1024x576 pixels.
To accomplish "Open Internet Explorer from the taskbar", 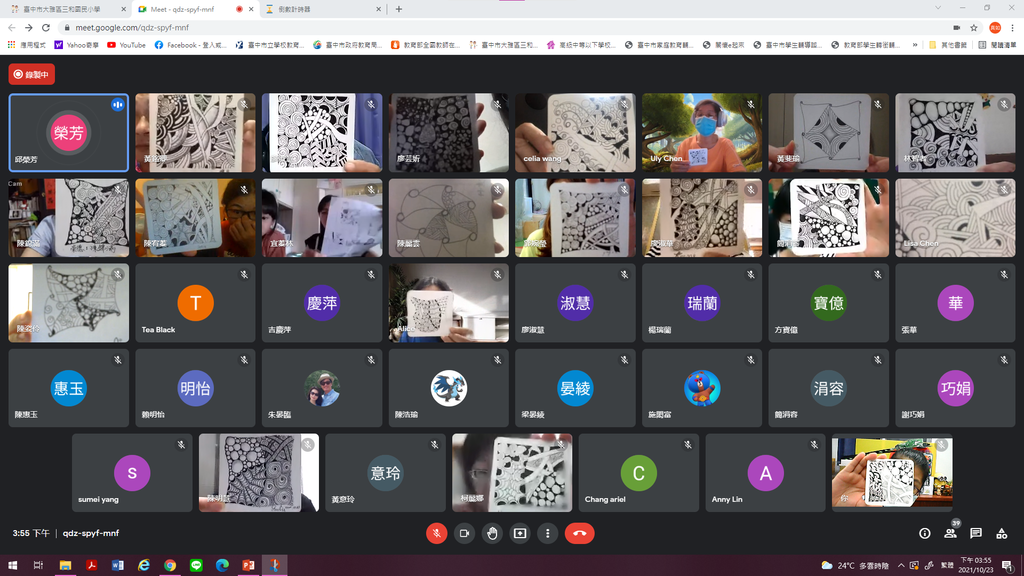I will 144,565.
